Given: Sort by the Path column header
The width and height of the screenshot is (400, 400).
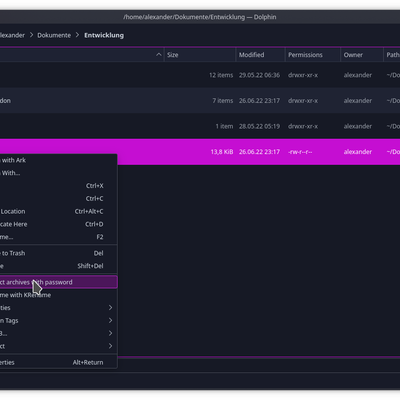Looking at the screenshot, I should [x=392, y=55].
